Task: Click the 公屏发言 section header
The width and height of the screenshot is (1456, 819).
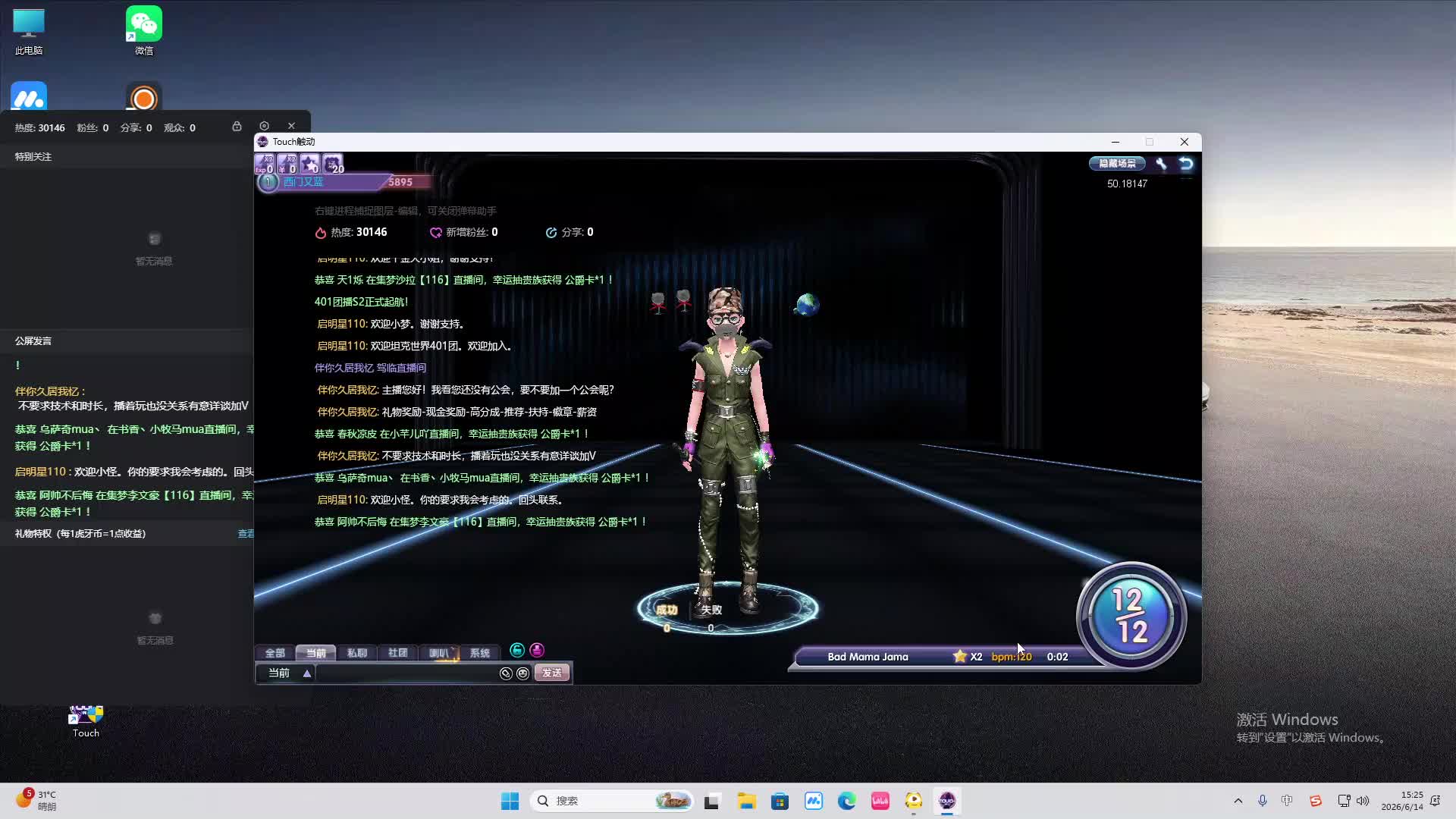Action: 33,341
